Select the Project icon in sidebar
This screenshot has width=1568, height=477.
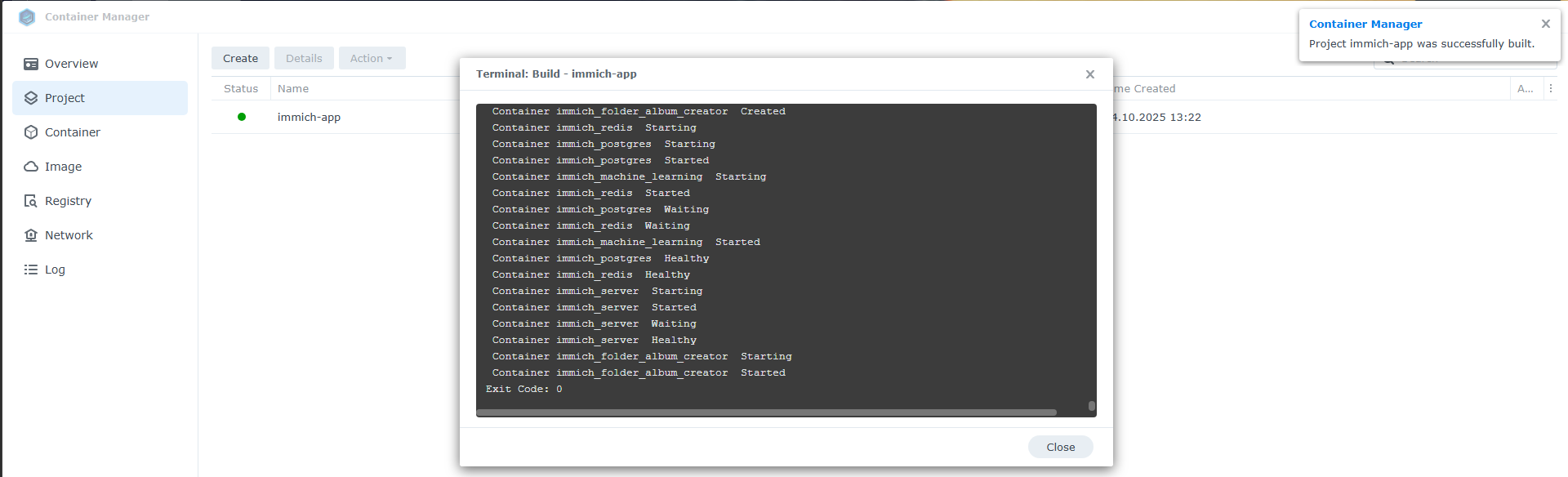pyautogui.click(x=31, y=98)
